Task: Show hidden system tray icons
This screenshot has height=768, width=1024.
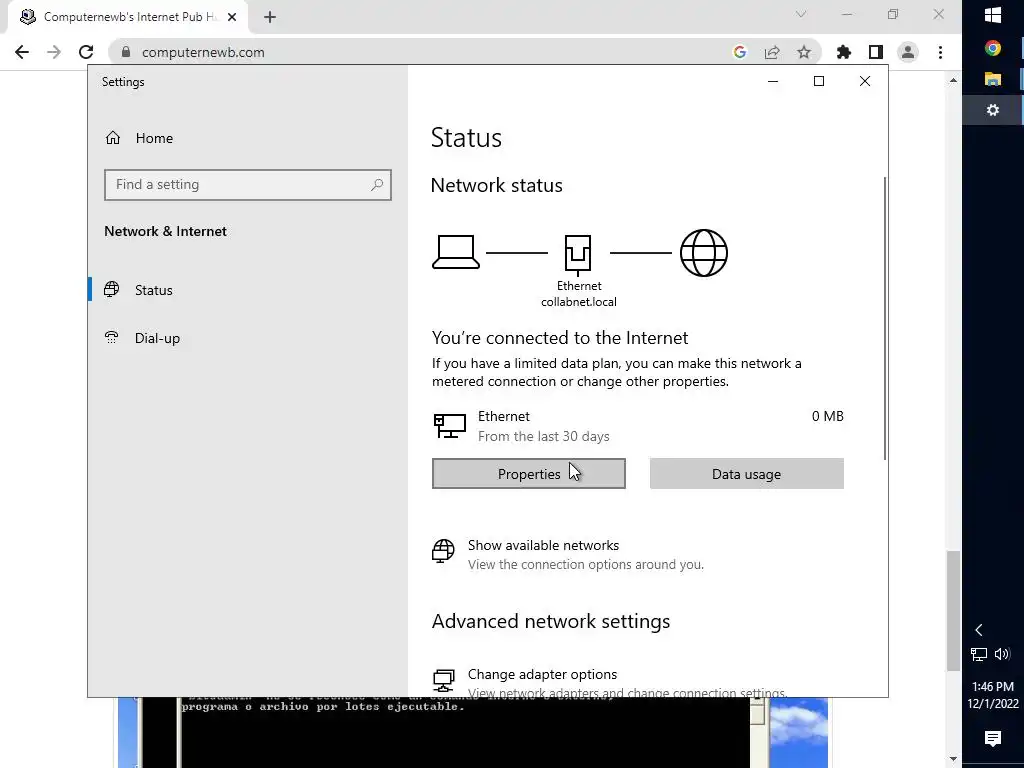Action: coord(978,630)
